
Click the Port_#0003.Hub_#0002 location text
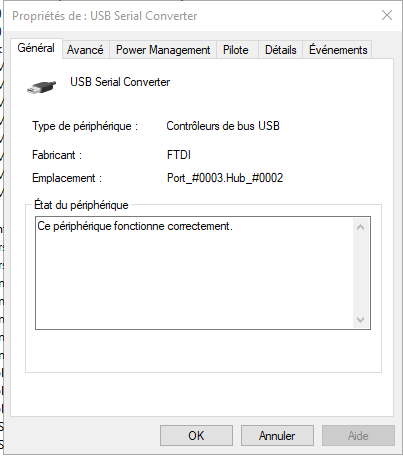[x=225, y=178]
